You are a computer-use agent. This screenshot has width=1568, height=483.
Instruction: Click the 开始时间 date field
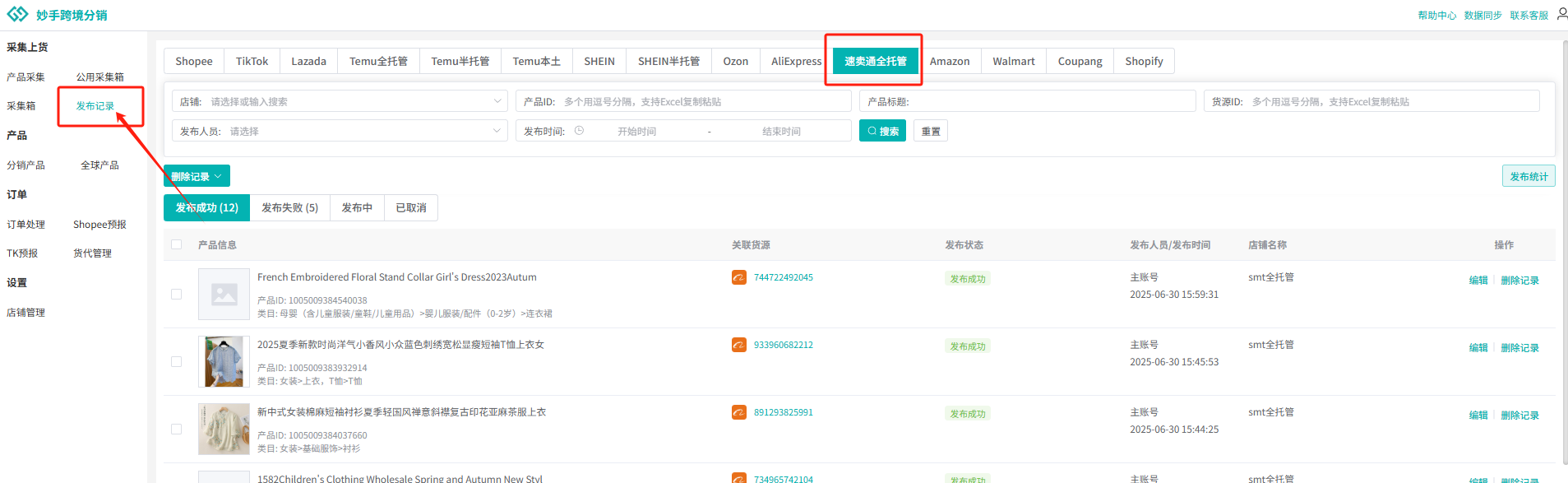[636, 131]
